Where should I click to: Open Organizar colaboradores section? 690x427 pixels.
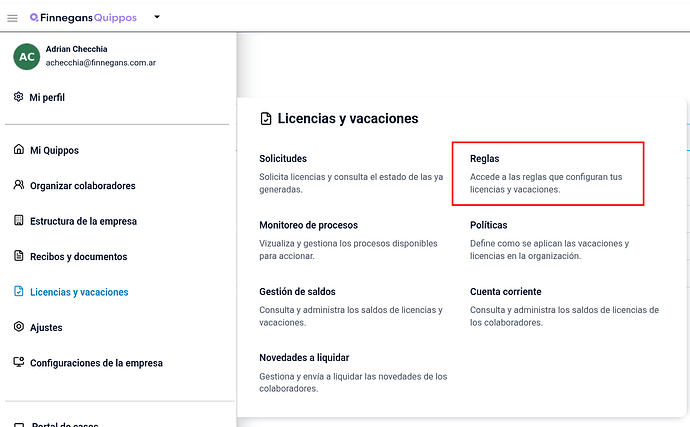[x=83, y=186]
